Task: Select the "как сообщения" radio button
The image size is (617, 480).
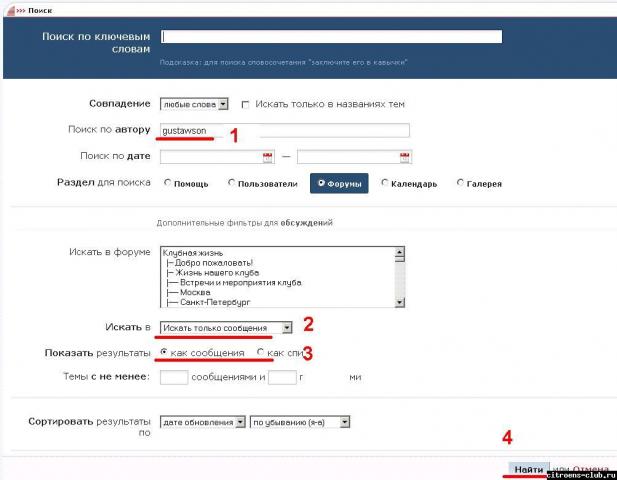Action: point(165,353)
